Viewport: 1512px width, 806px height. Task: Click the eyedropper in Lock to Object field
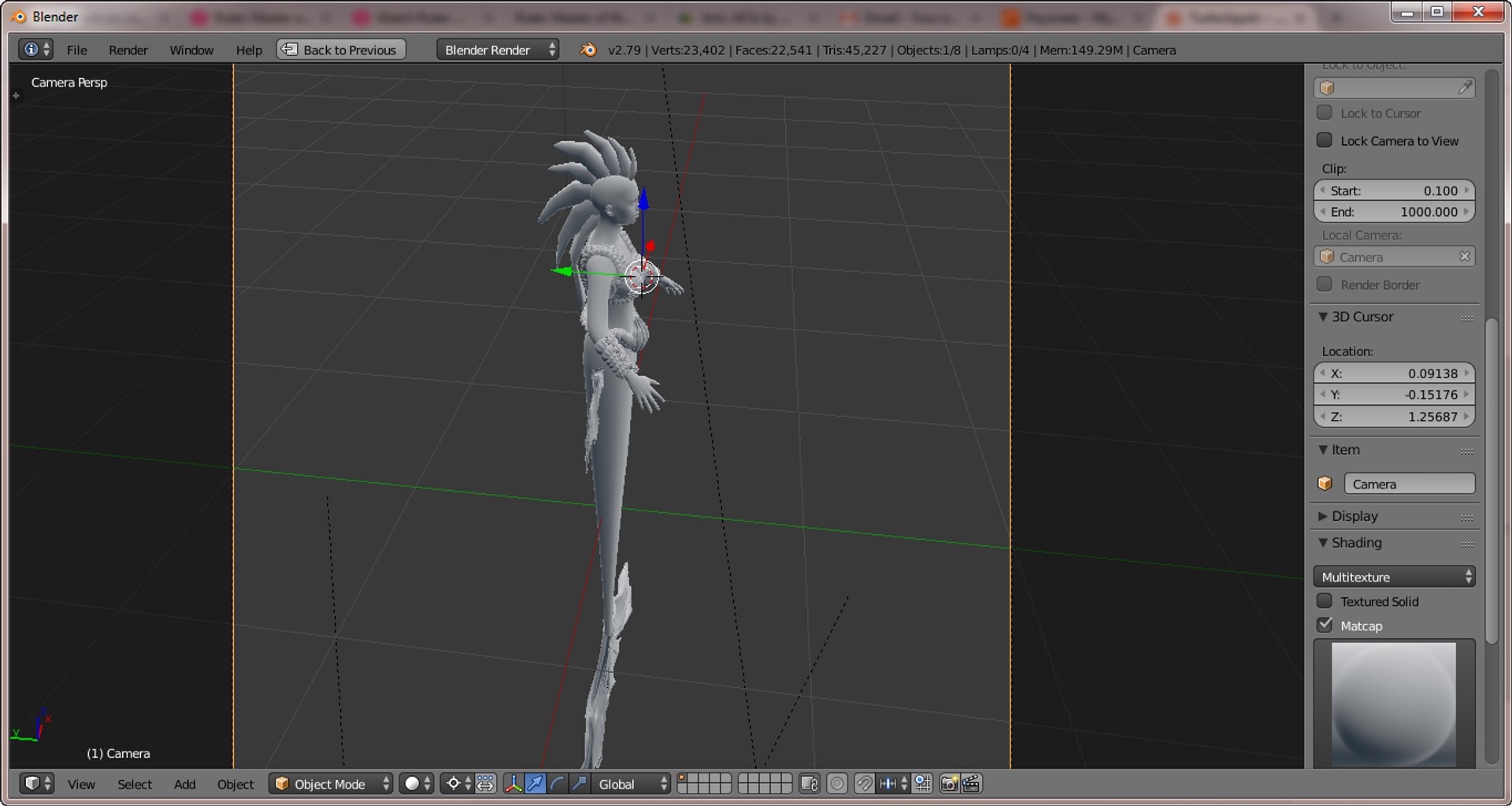1464,88
